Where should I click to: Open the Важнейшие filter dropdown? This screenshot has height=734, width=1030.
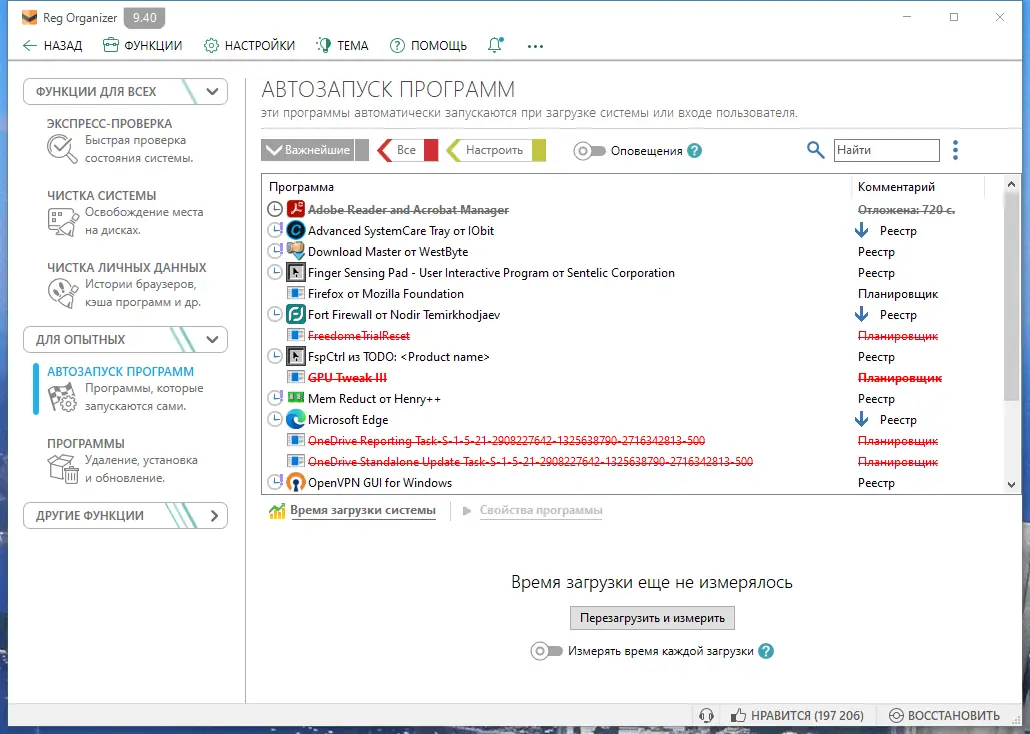click(307, 150)
